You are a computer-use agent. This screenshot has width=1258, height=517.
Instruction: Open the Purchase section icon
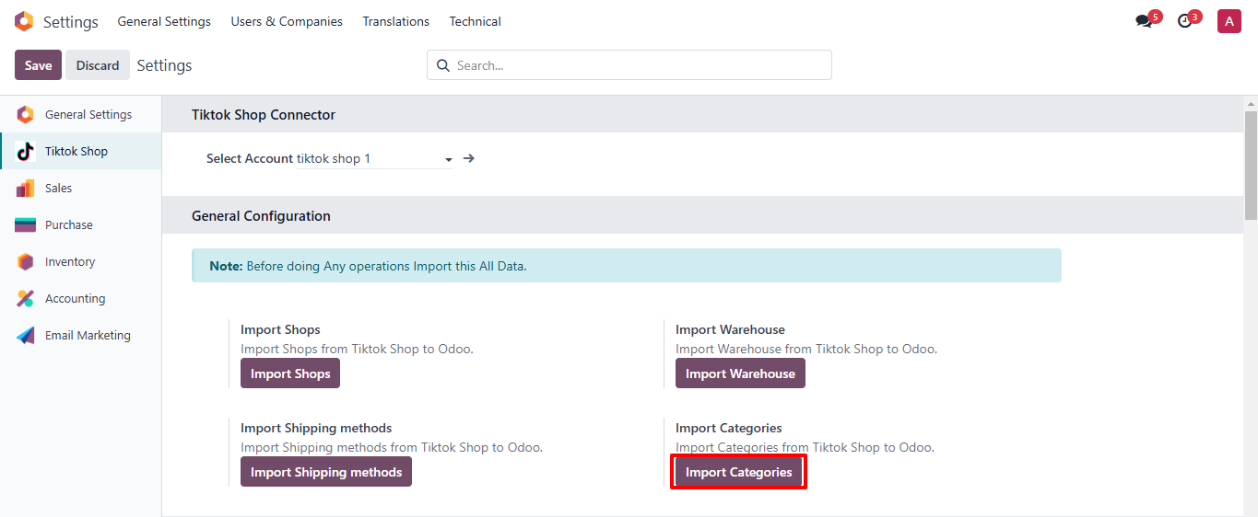coord(26,225)
